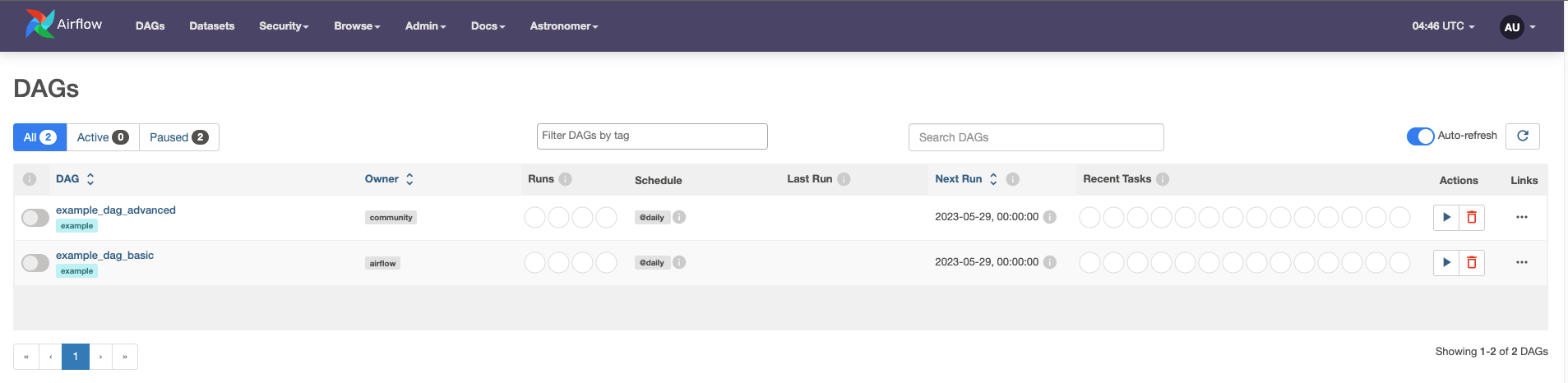Switch to the Paused DAGs tab

[x=178, y=137]
